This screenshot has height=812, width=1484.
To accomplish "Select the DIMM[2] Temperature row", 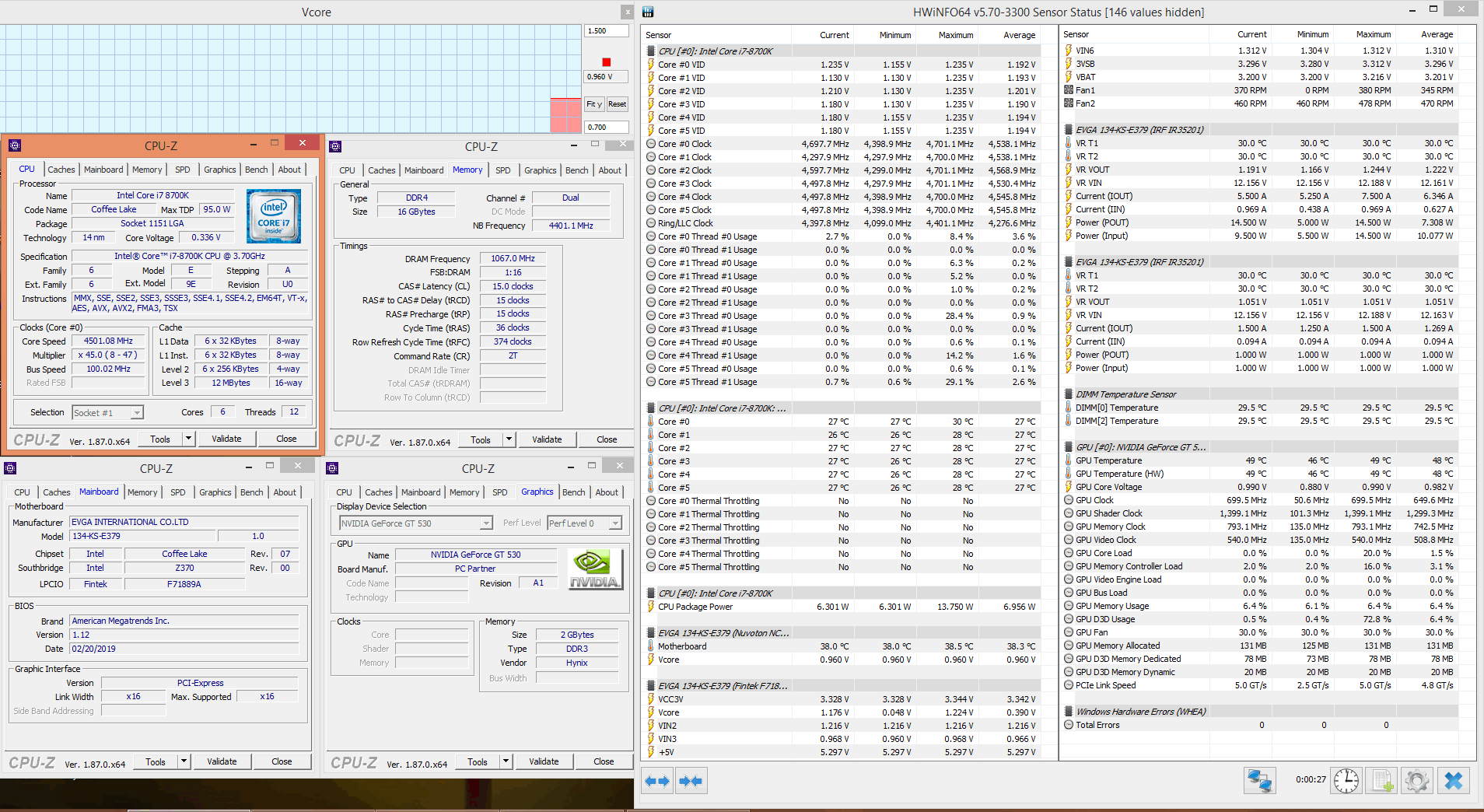I will pyautogui.click(x=1260, y=421).
